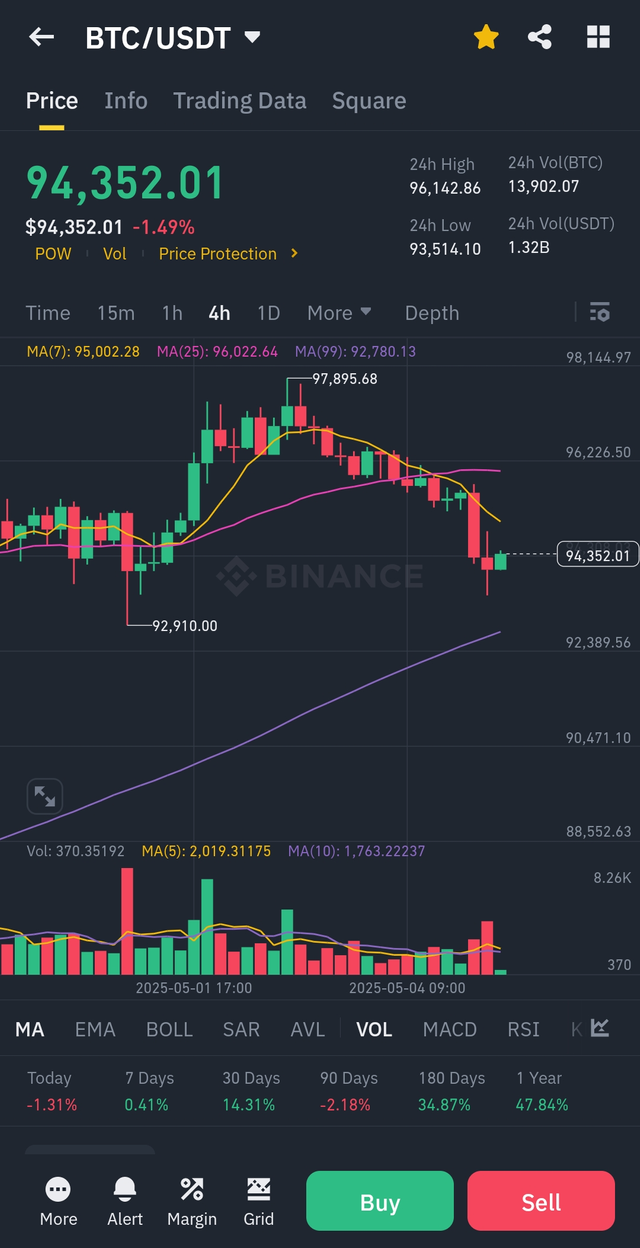Open the More options icon
The height and width of the screenshot is (1248, 640).
coord(58,1201)
